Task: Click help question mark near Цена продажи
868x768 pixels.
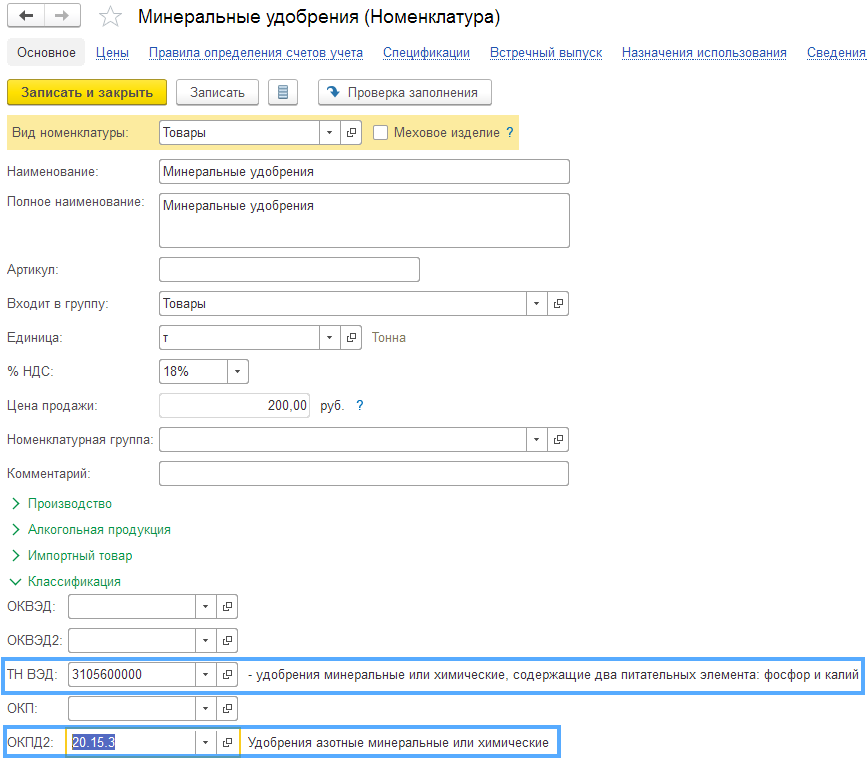Action: pyautogui.click(x=360, y=406)
